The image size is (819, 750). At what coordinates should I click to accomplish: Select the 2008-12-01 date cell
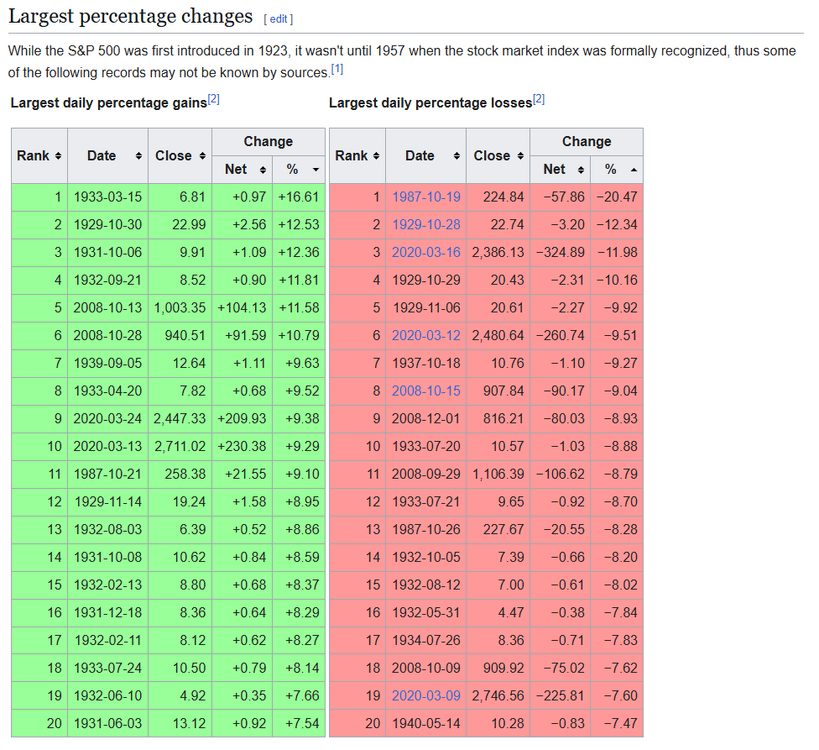click(426, 418)
